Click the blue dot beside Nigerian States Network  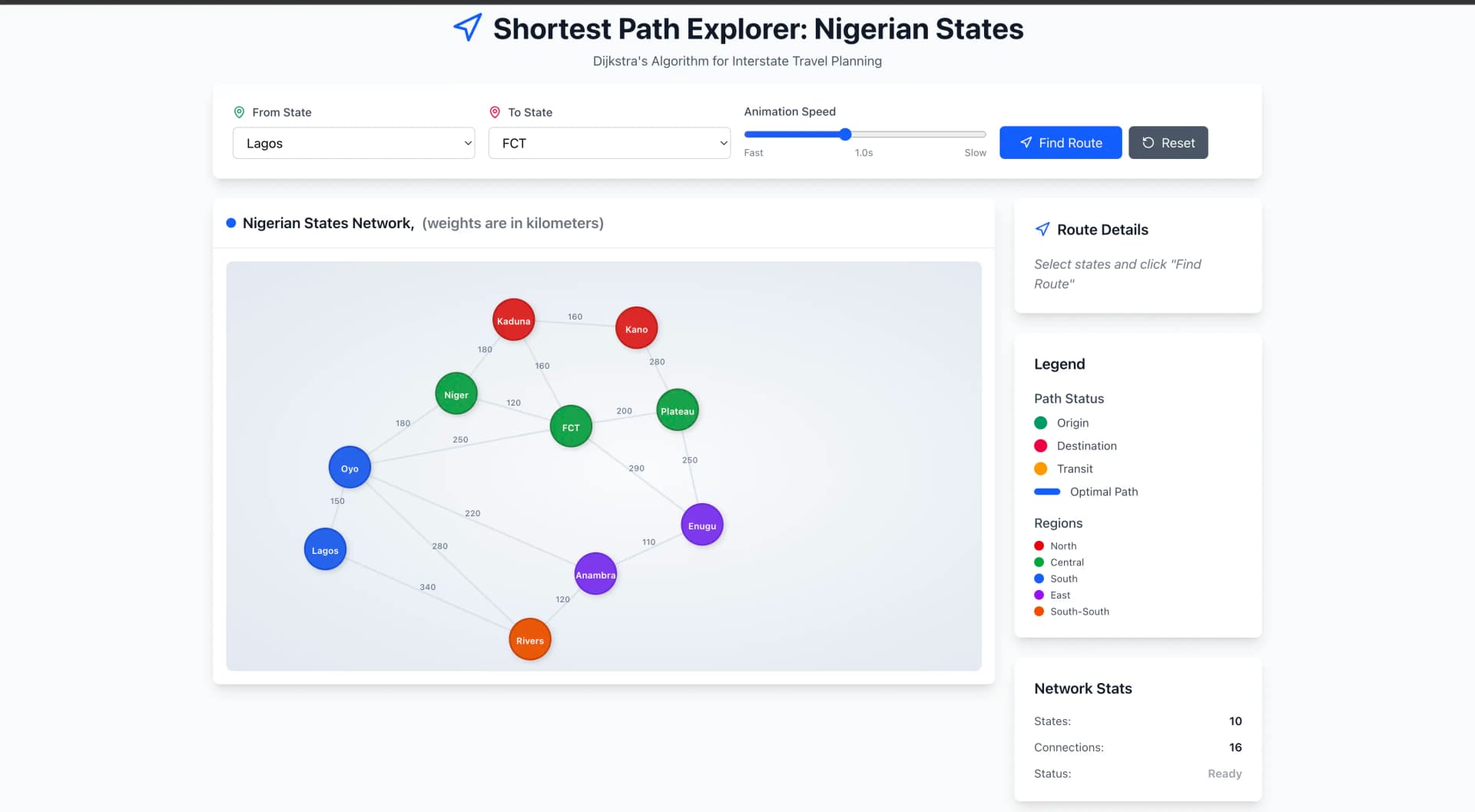[231, 224]
